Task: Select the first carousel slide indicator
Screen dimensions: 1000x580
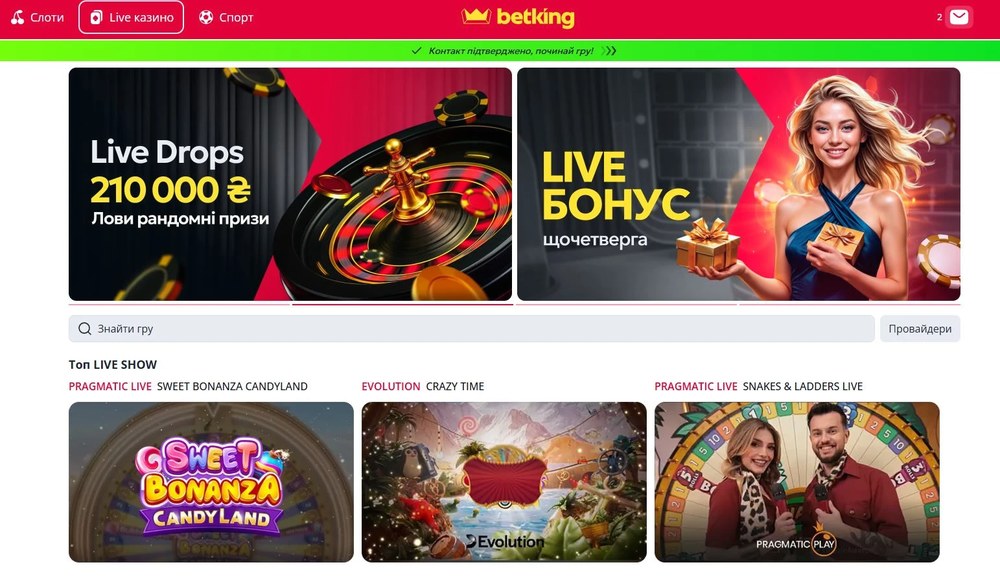Action: tap(179, 304)
